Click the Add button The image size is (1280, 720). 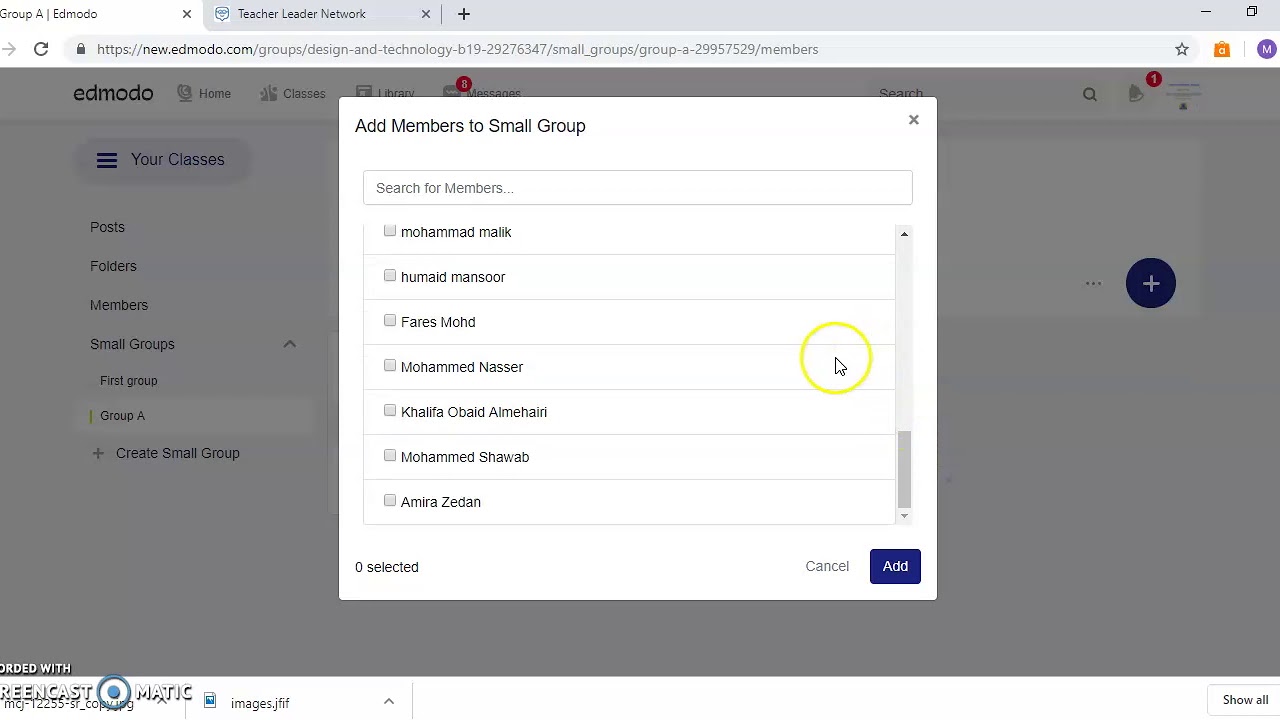point(895,566)
